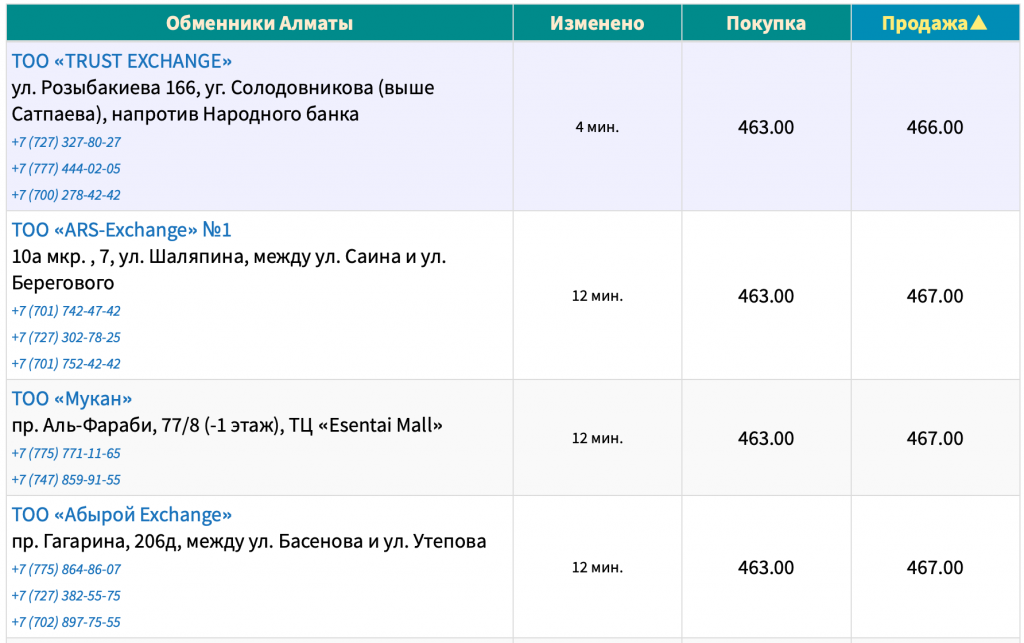This screenshot has height=643, width=1024.
Task: Click phone number +7 (727) 382-55-75
Action: pos(66,595)
